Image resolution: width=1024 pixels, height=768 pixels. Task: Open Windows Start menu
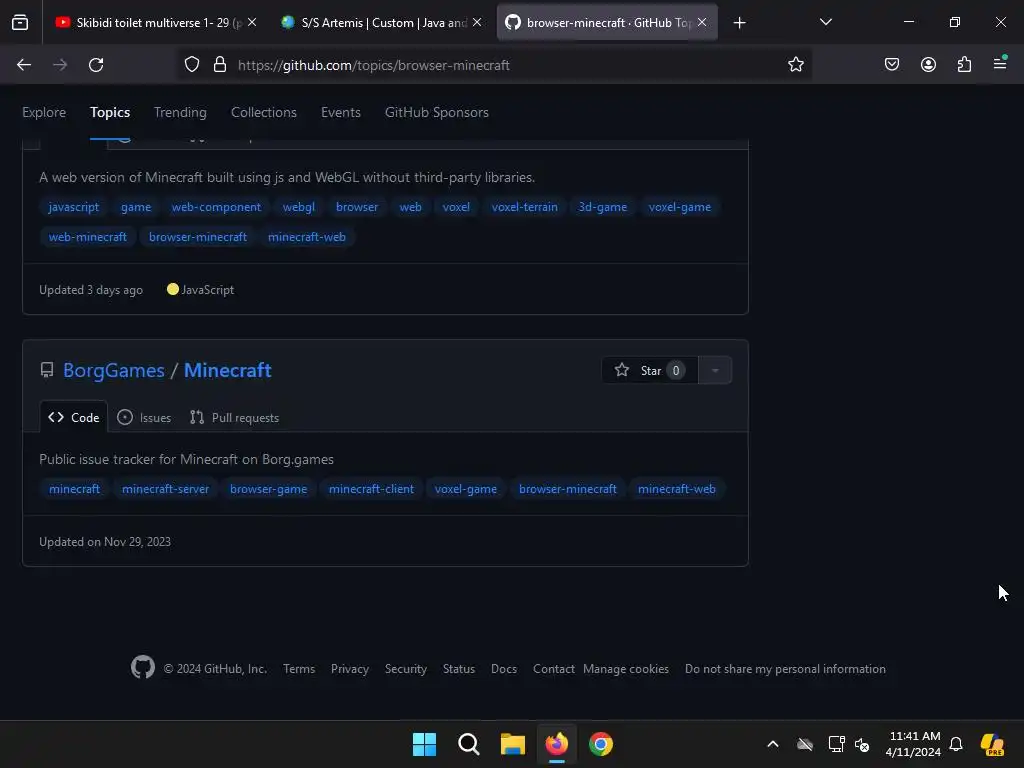coord(424,744)
